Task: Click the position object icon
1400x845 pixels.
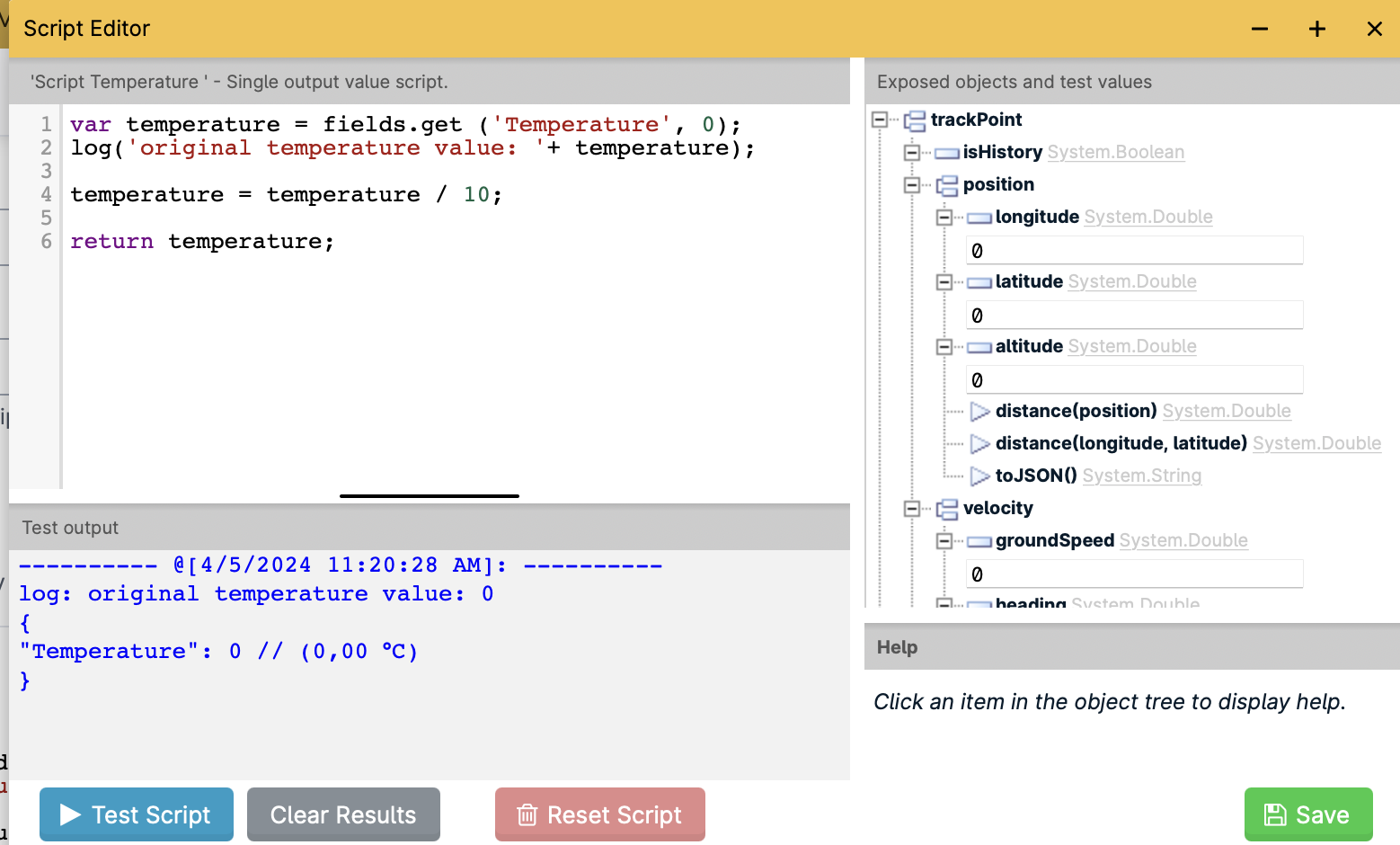Action: pyautogui.click(x=946, y=185)
